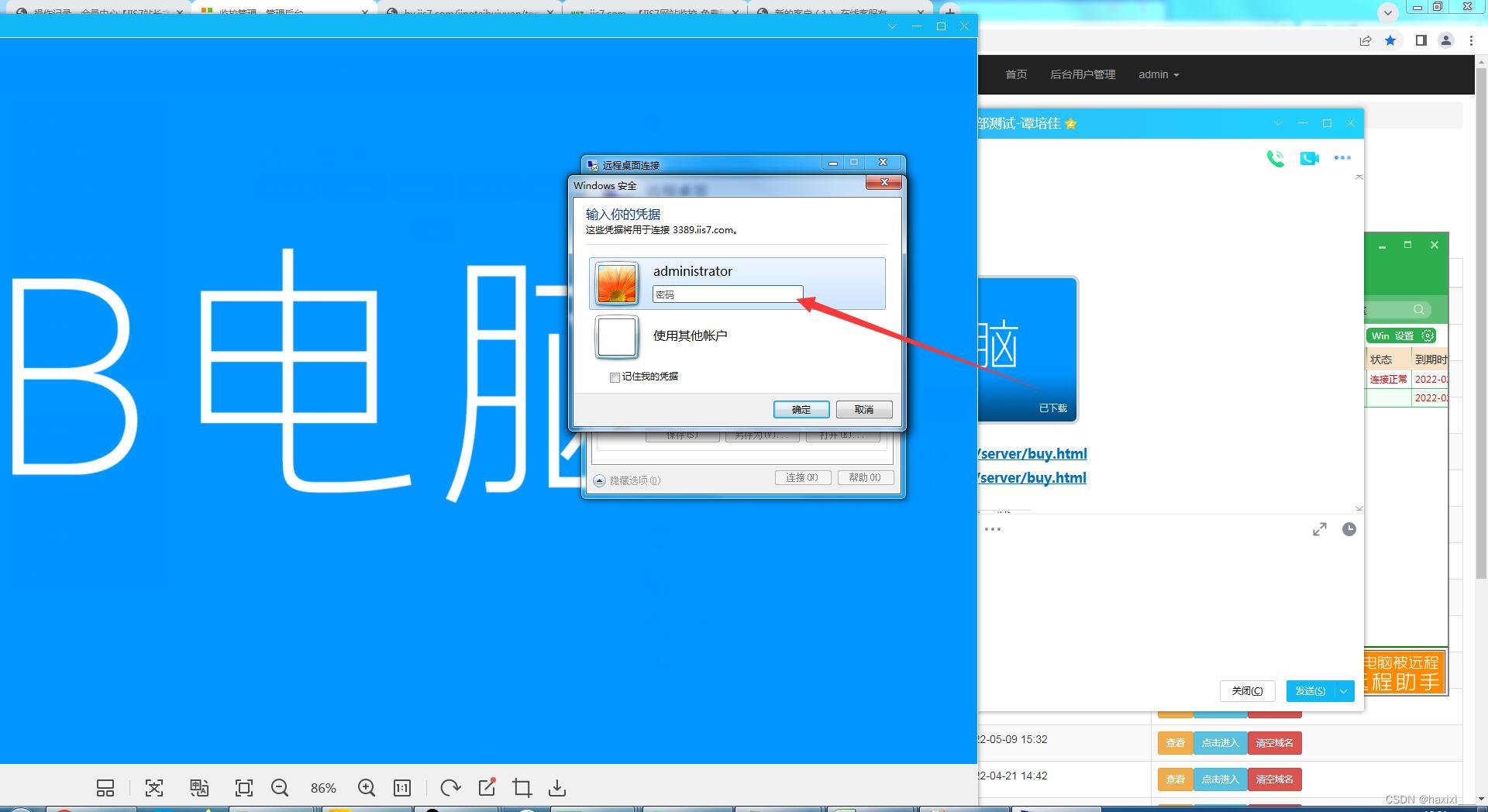Click the 86% zoom level value
The width and height of the screenshot is (1488, 812).
pyautogui.click(x=323, y=788)
